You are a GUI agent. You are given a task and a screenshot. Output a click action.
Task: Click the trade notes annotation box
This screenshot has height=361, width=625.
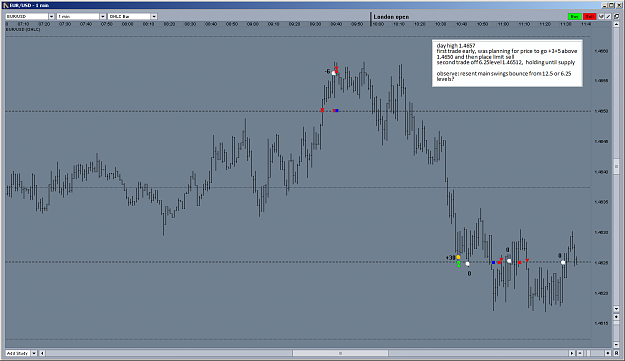click(x=507, y=63)
